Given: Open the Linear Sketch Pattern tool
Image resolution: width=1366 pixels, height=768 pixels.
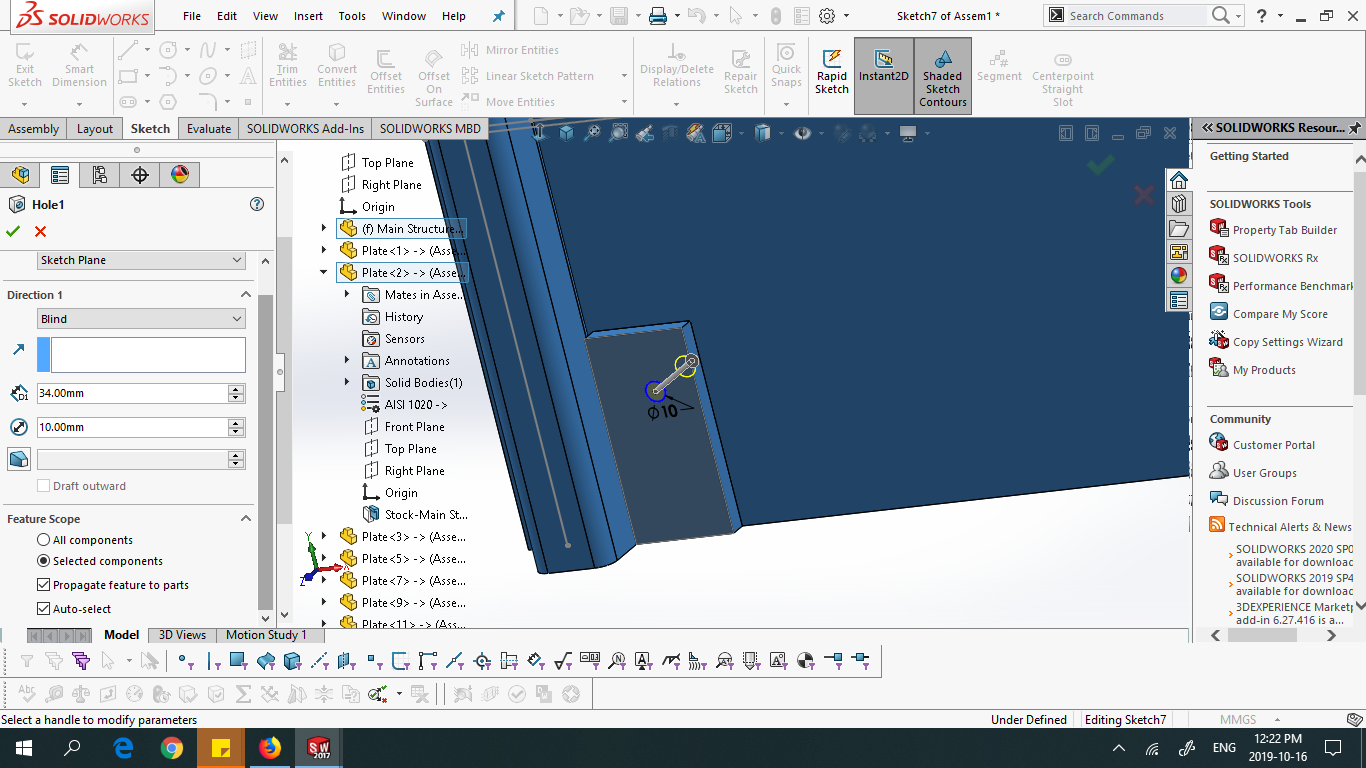Looking at the screenshot, I should click(x=529, y=76).
